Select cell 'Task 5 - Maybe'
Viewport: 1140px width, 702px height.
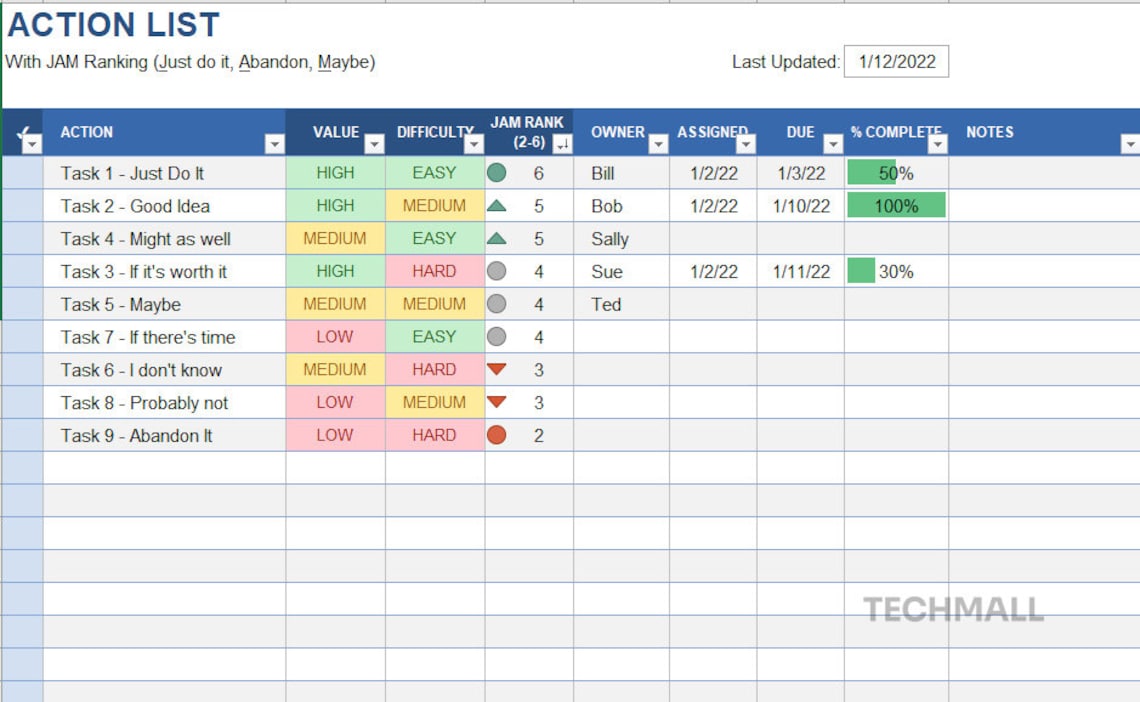coord(164,304)
